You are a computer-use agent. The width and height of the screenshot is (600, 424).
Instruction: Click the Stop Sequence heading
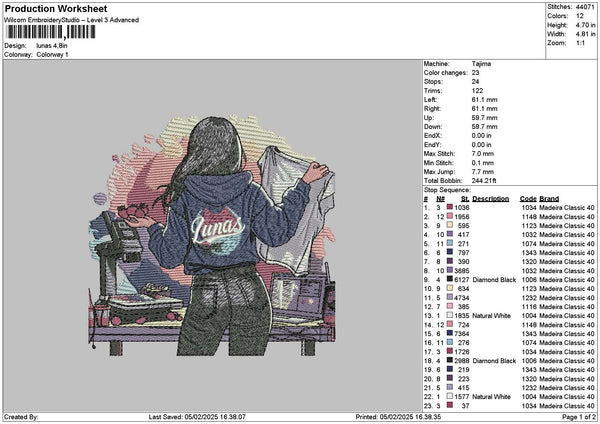click(447, 190)
